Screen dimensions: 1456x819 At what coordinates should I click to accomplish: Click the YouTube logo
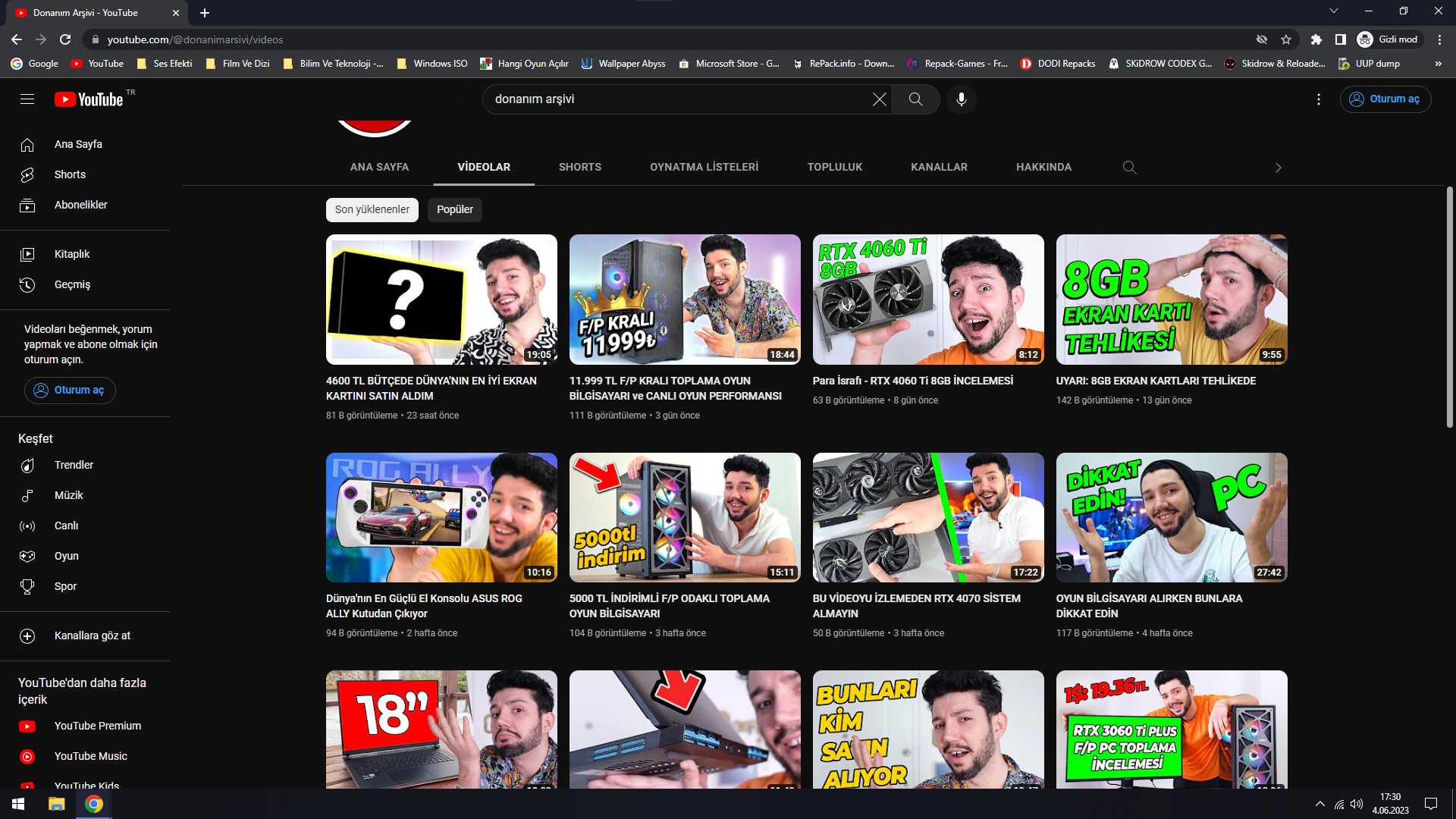pyautogui.click(x=89, y=99)
